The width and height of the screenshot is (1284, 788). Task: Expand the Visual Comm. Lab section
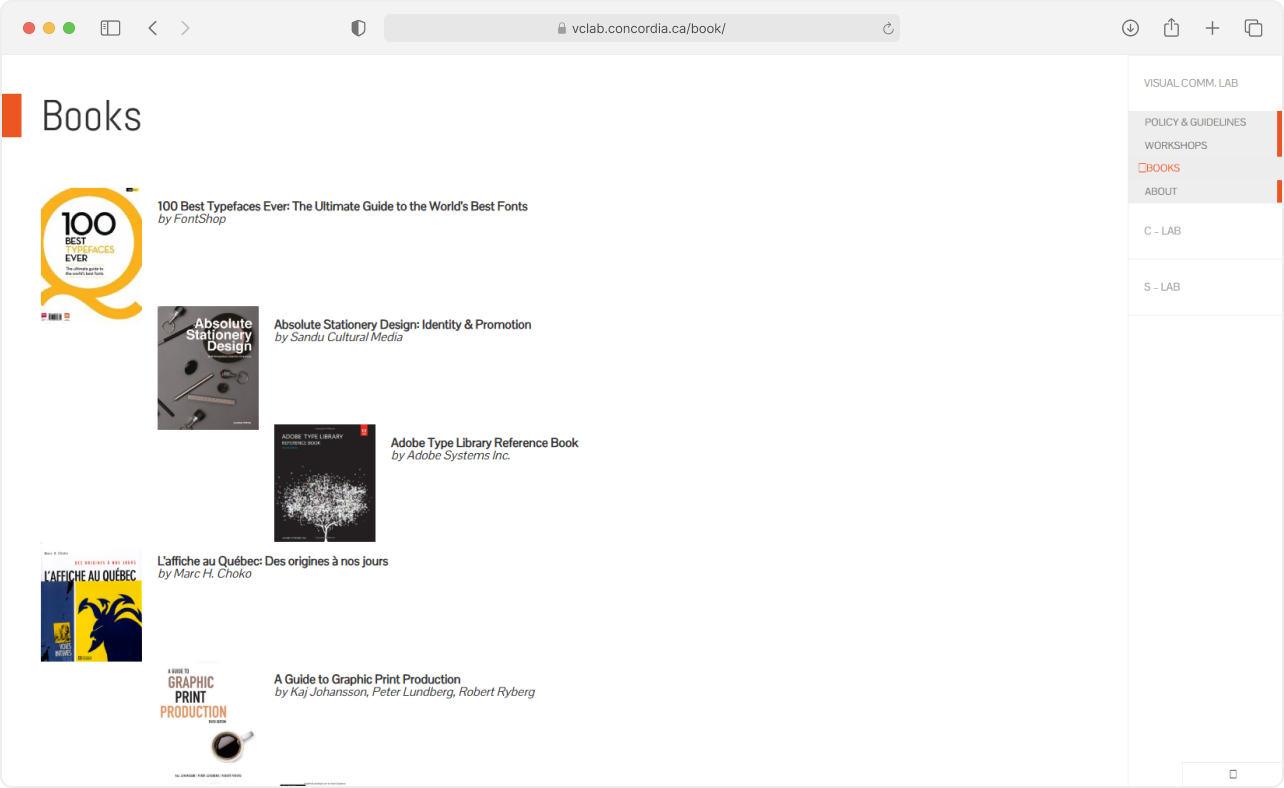pos(1191,83)
